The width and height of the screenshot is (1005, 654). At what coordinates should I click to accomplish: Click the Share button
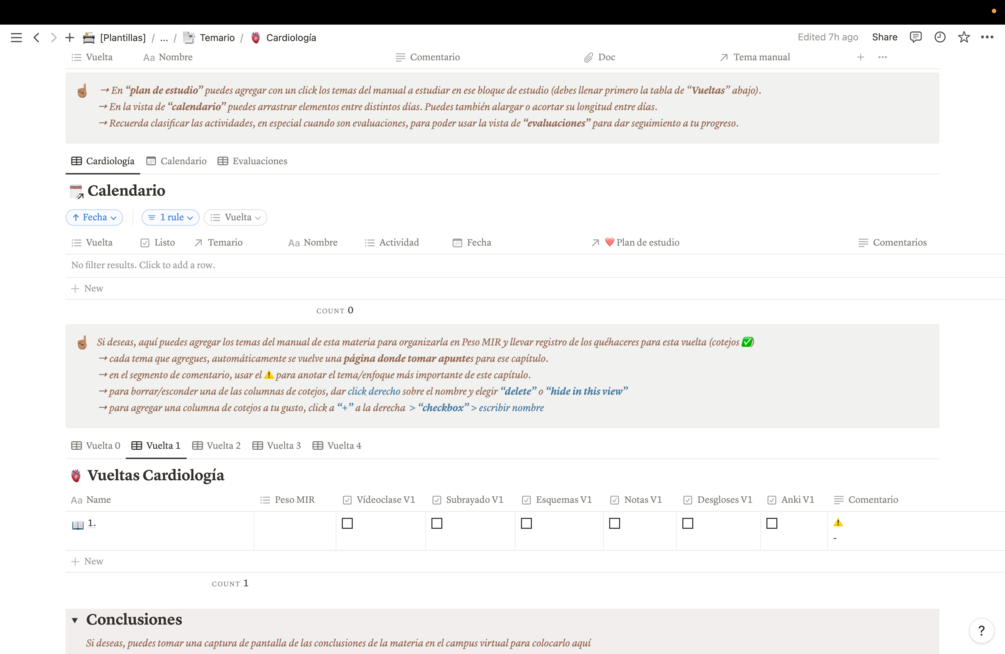coord(885,37)
